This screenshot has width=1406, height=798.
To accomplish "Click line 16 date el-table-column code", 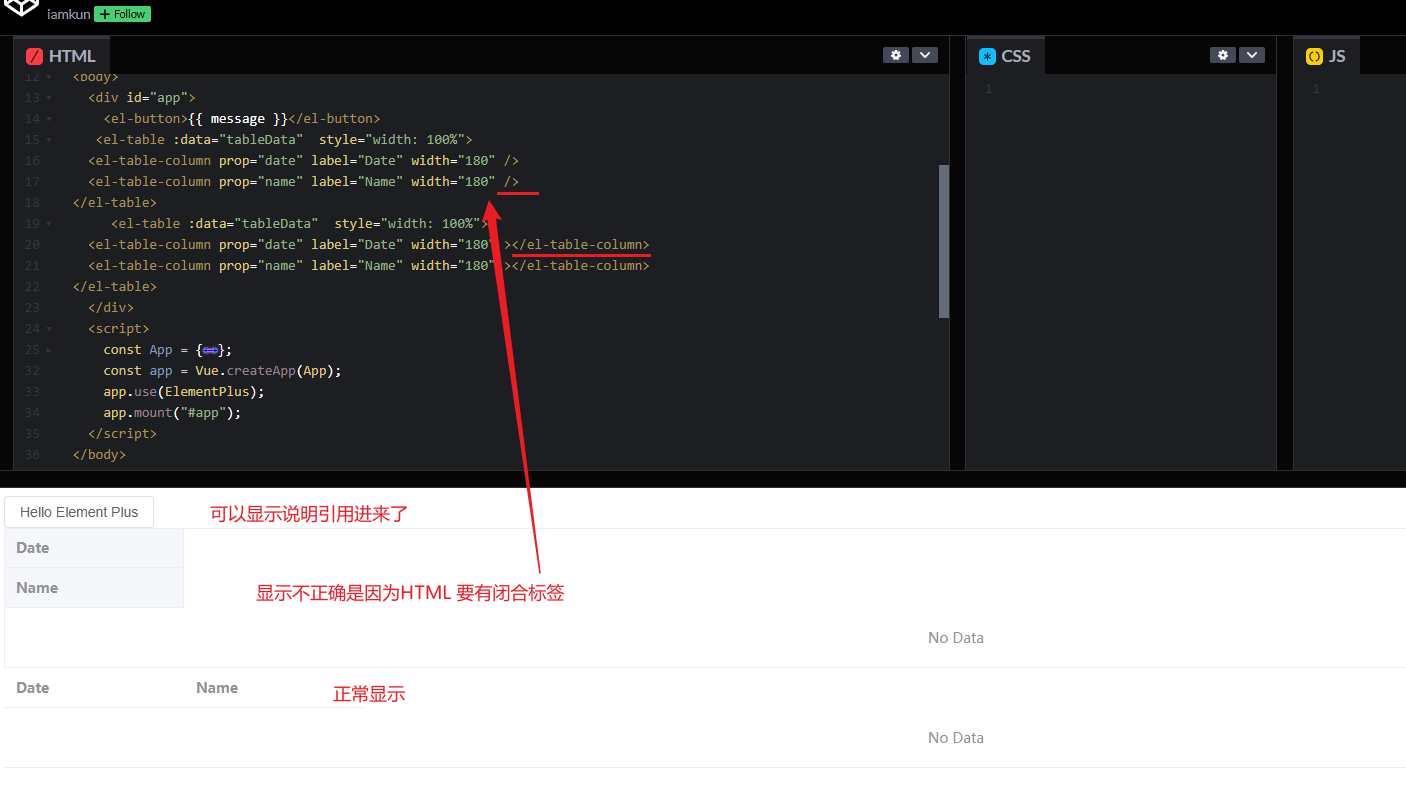I will coord(303,161).
